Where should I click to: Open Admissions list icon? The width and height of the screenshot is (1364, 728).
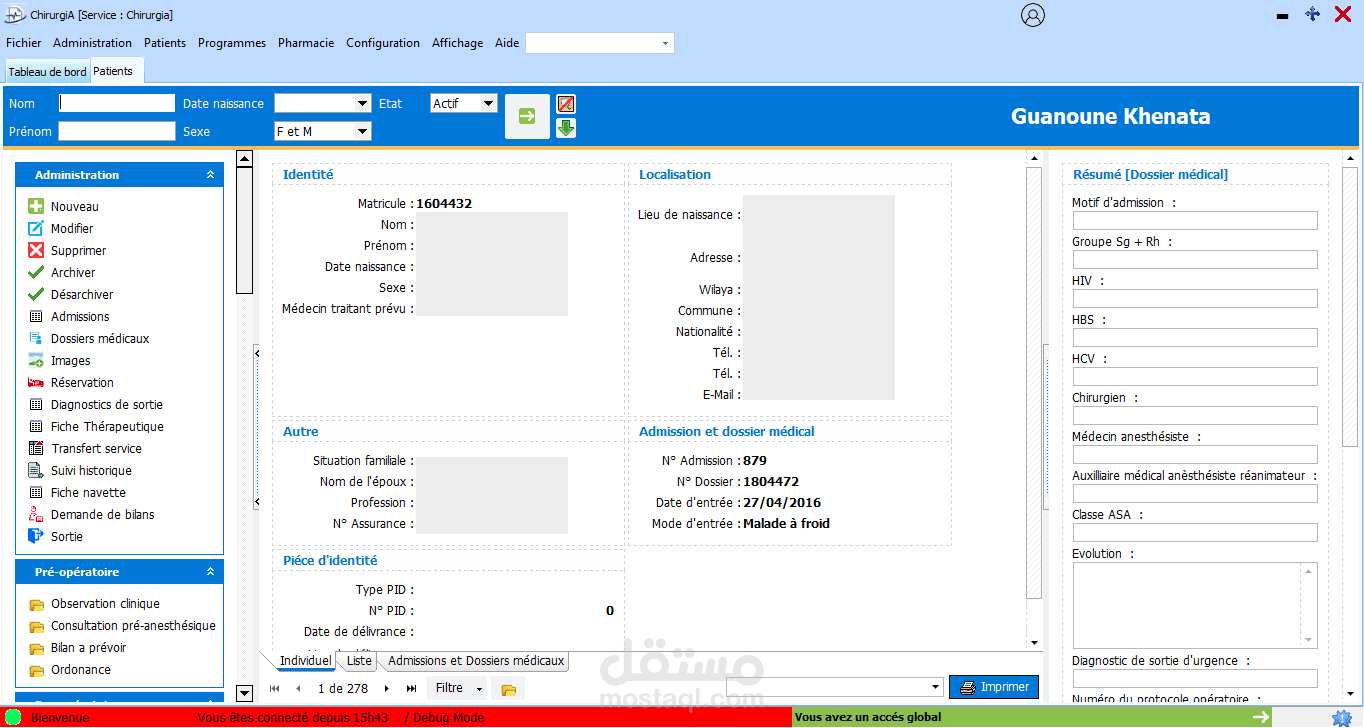click(x=36, y=316)
